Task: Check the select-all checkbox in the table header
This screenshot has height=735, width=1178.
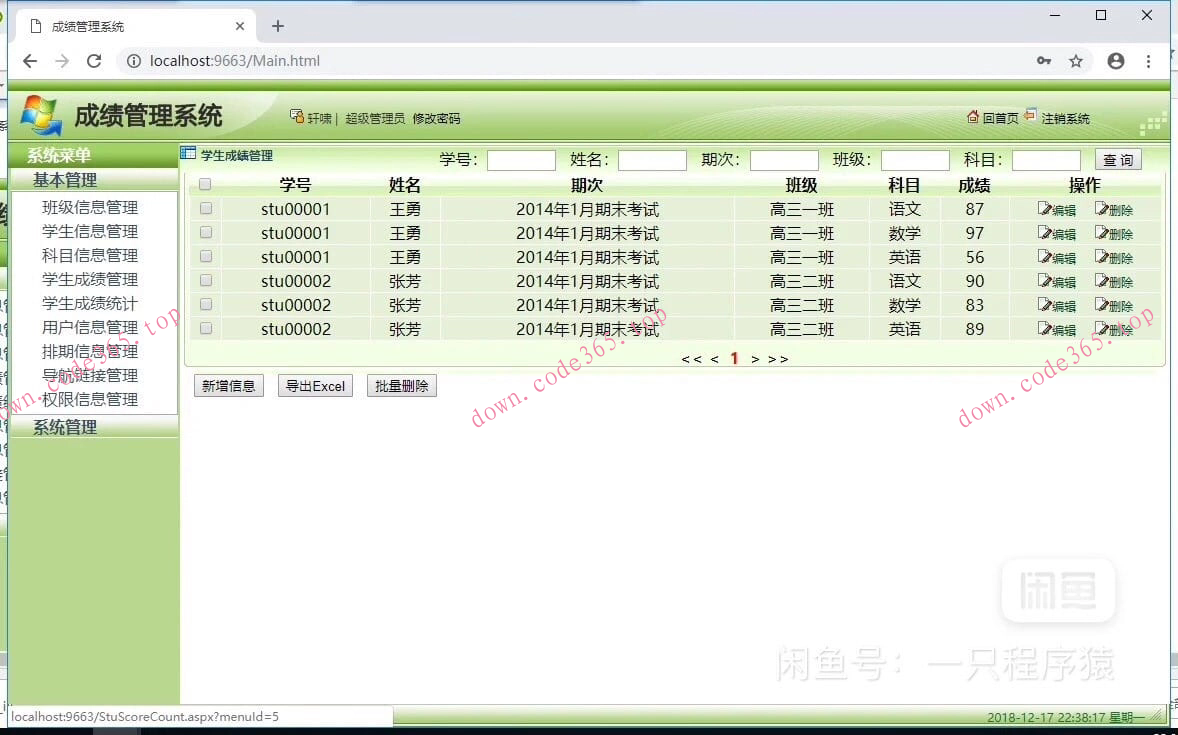Action: (x=206, y=184)
